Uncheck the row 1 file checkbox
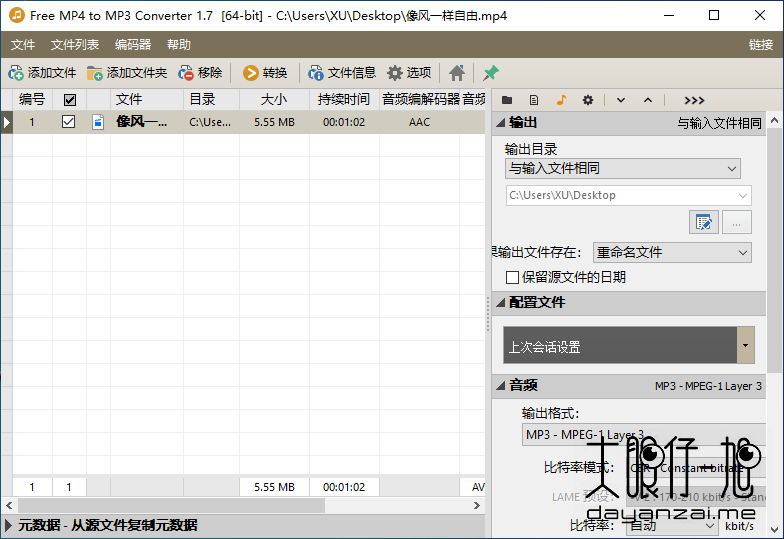Screen dimensions: 784x539 click(x=68, y=122)
